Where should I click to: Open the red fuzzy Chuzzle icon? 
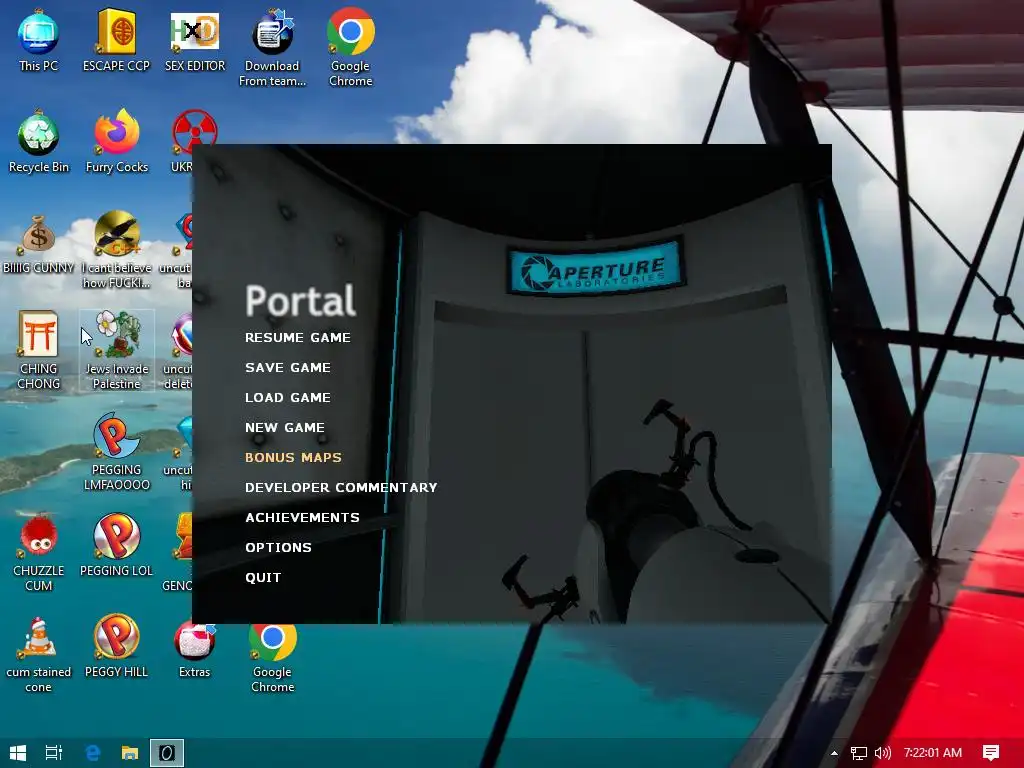(39, 553)
